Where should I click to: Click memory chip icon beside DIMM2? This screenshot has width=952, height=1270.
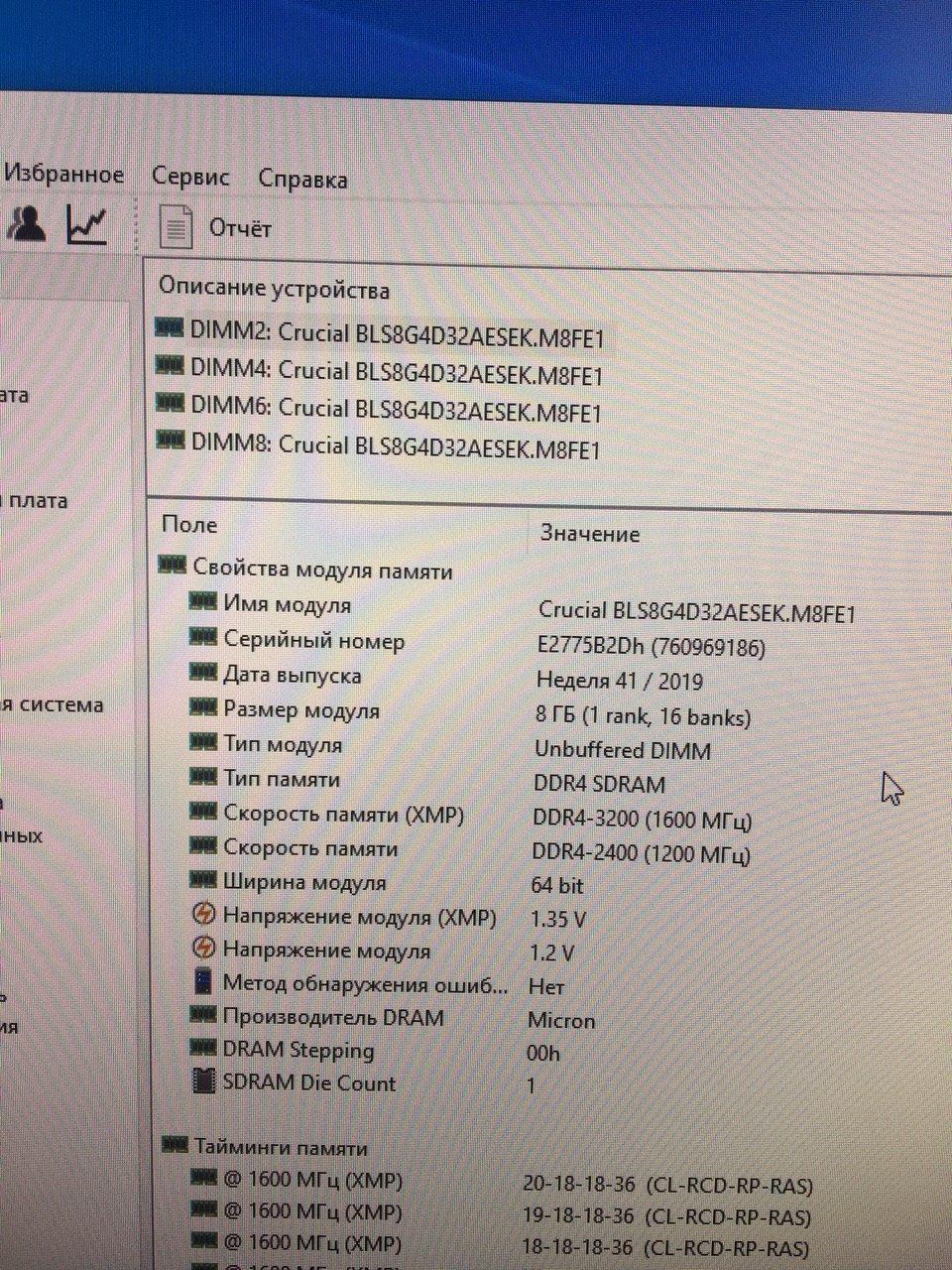[170, 327]
